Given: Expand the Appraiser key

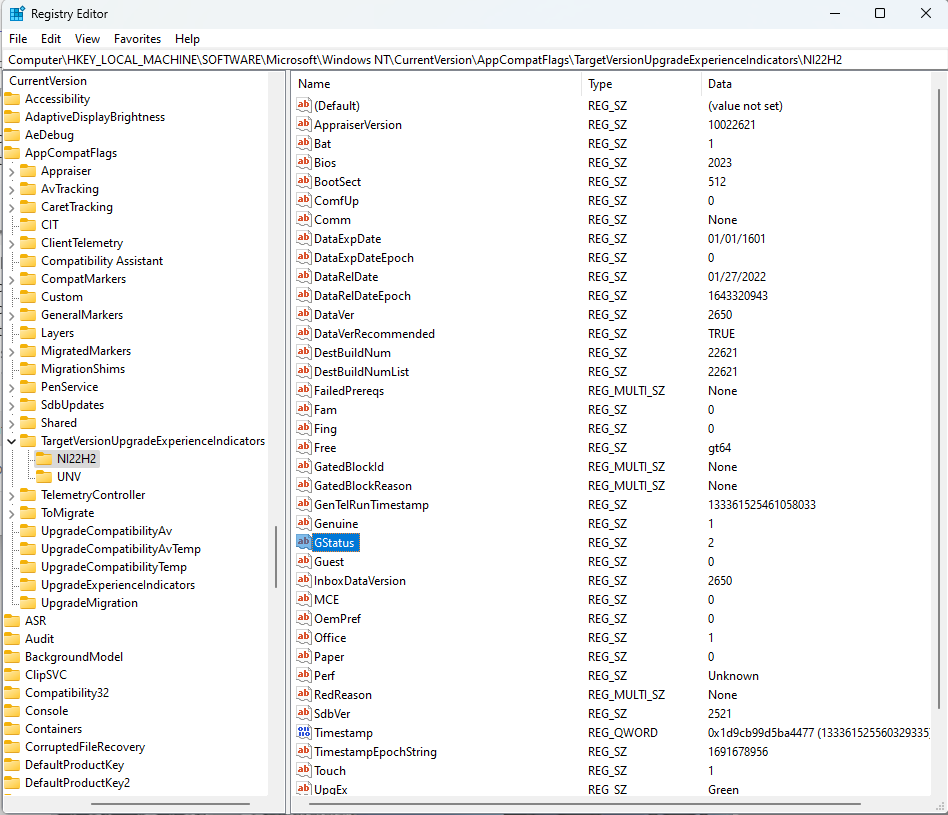Looking at the screenshot, I should pyautogui.click(x=11, y=172).
